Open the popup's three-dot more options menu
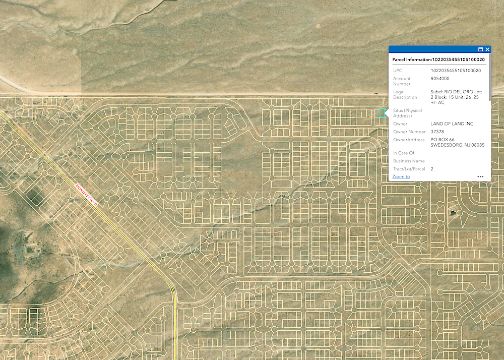Image resolution: width=504 pixels, height=360 pixels. point(480,177)
